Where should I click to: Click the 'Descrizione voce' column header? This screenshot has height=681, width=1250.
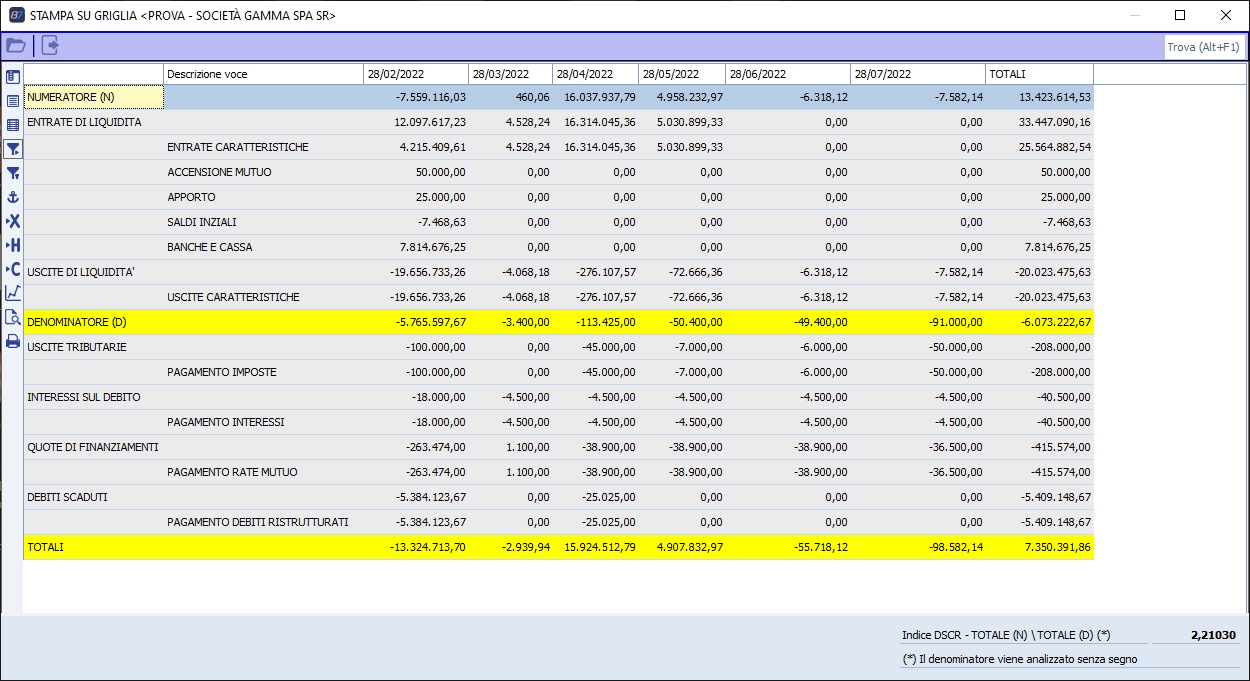(x=262, y=74)
